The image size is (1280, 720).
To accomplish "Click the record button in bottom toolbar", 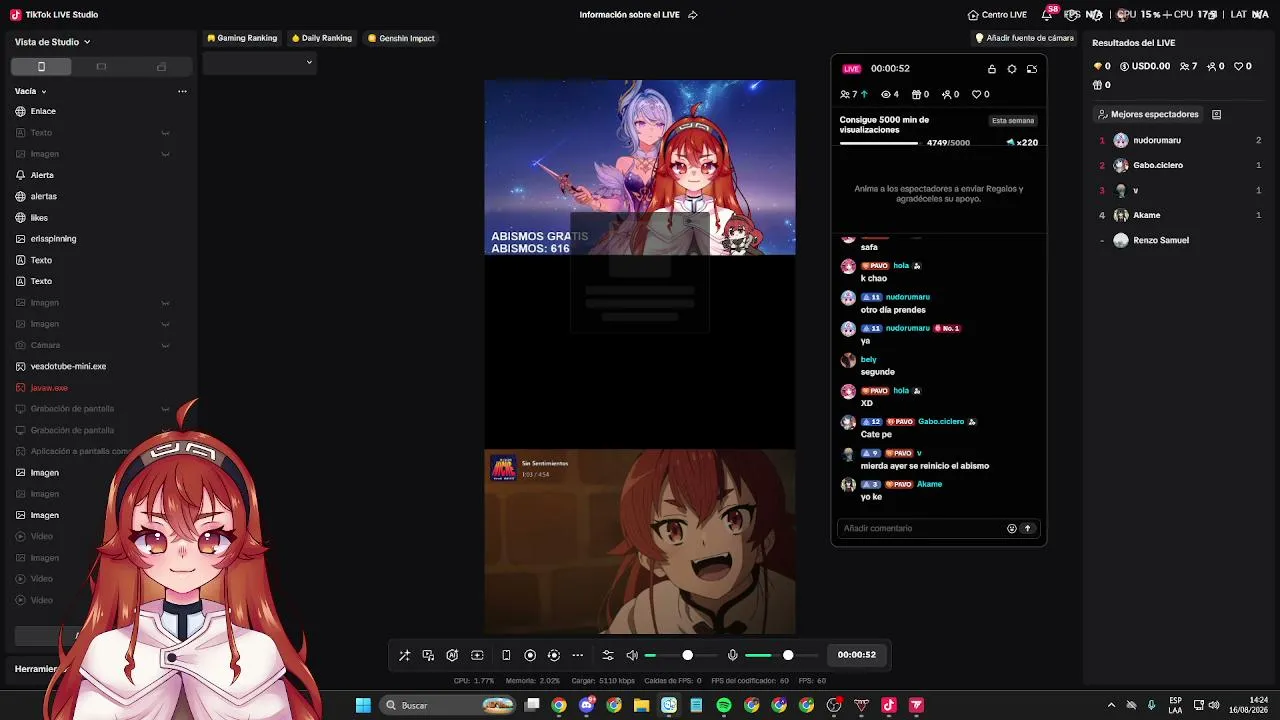I will tap(530, 655).
